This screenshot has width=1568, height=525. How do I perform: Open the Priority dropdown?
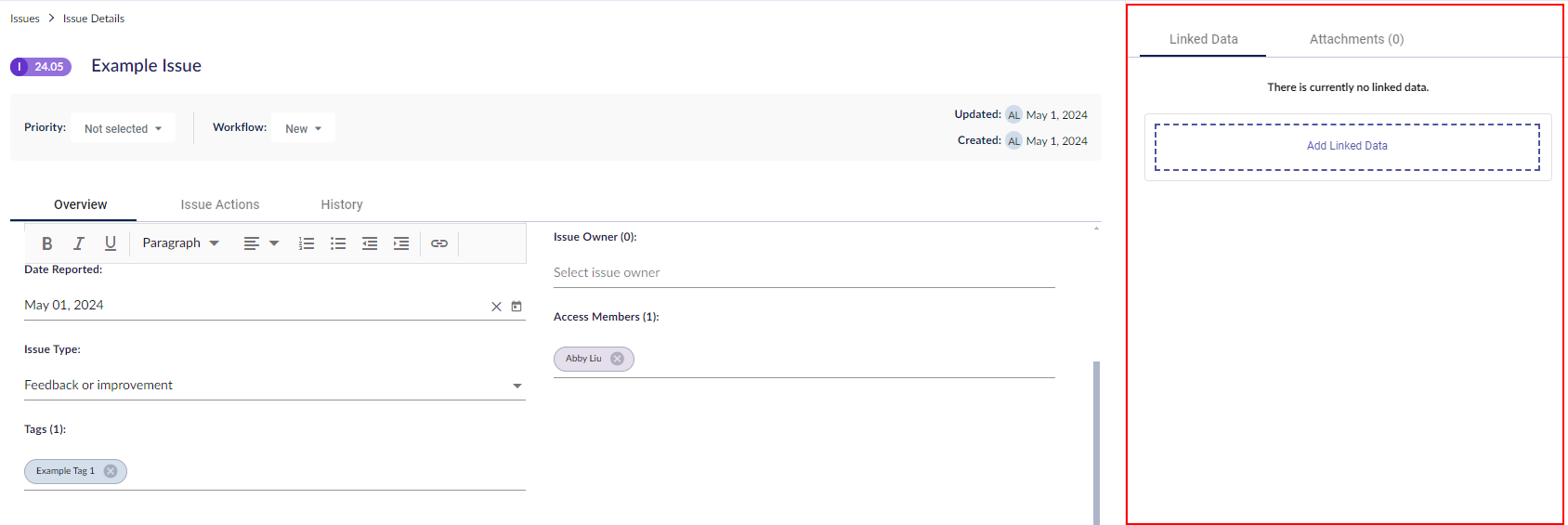pyautogui.click(x=123, y=128)
